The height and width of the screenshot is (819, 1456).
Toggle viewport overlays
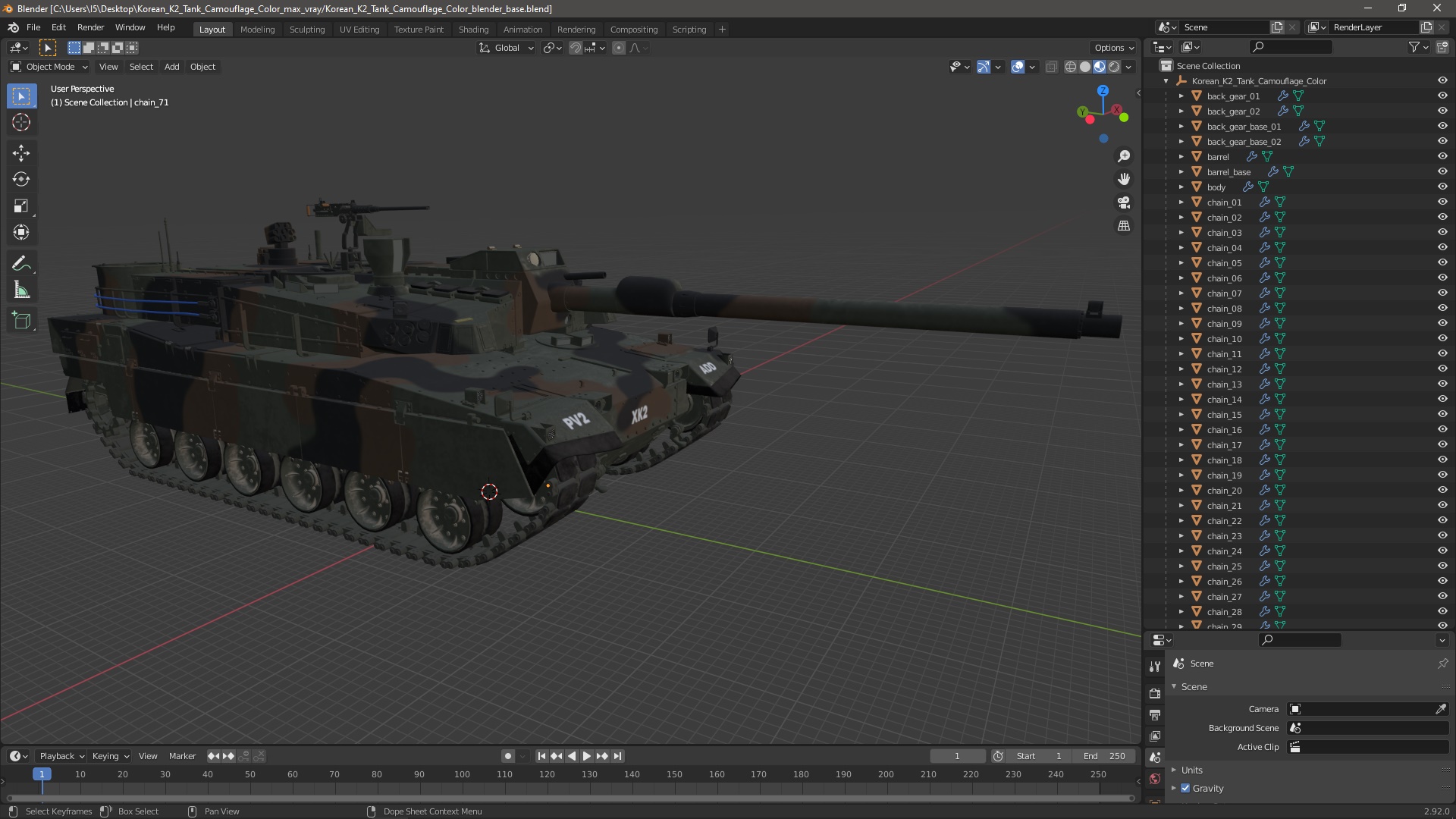pos(1018,67)
